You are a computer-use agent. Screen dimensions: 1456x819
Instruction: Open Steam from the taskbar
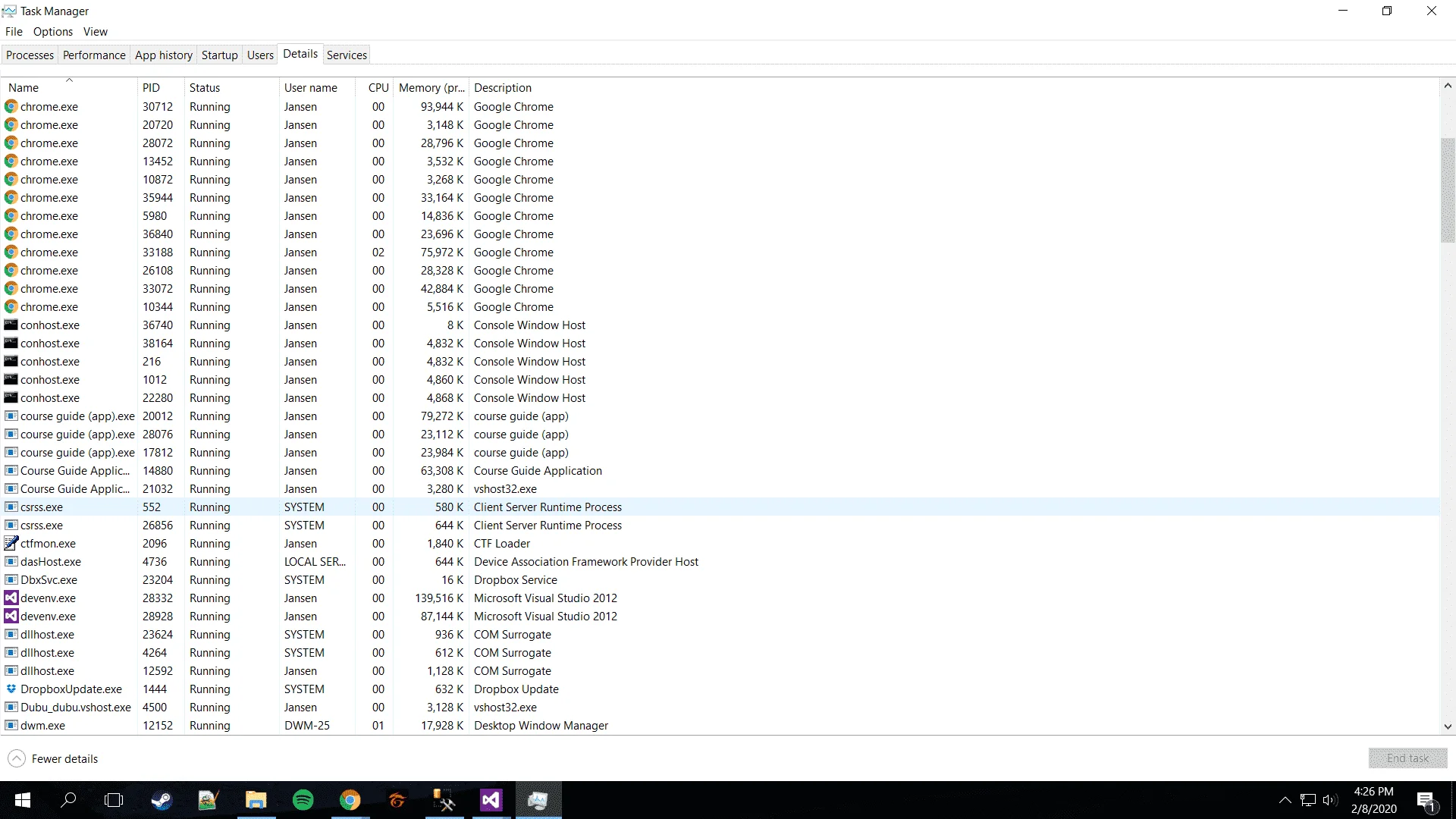162,800
